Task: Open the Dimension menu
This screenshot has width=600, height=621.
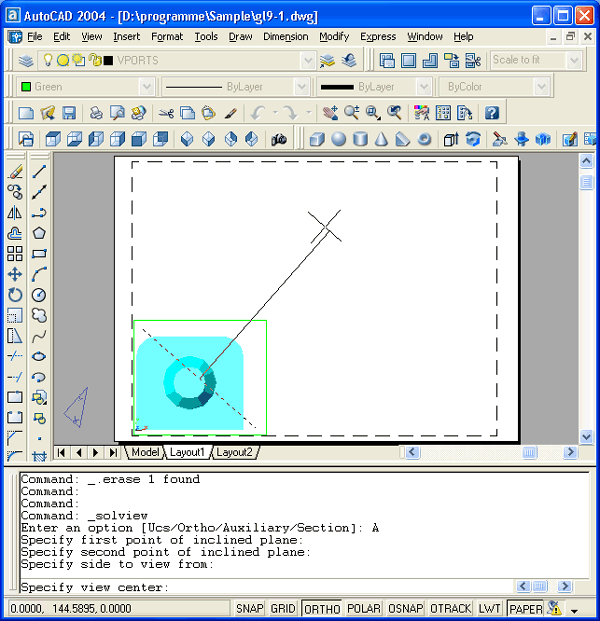Action: click(x=285, y=36)
